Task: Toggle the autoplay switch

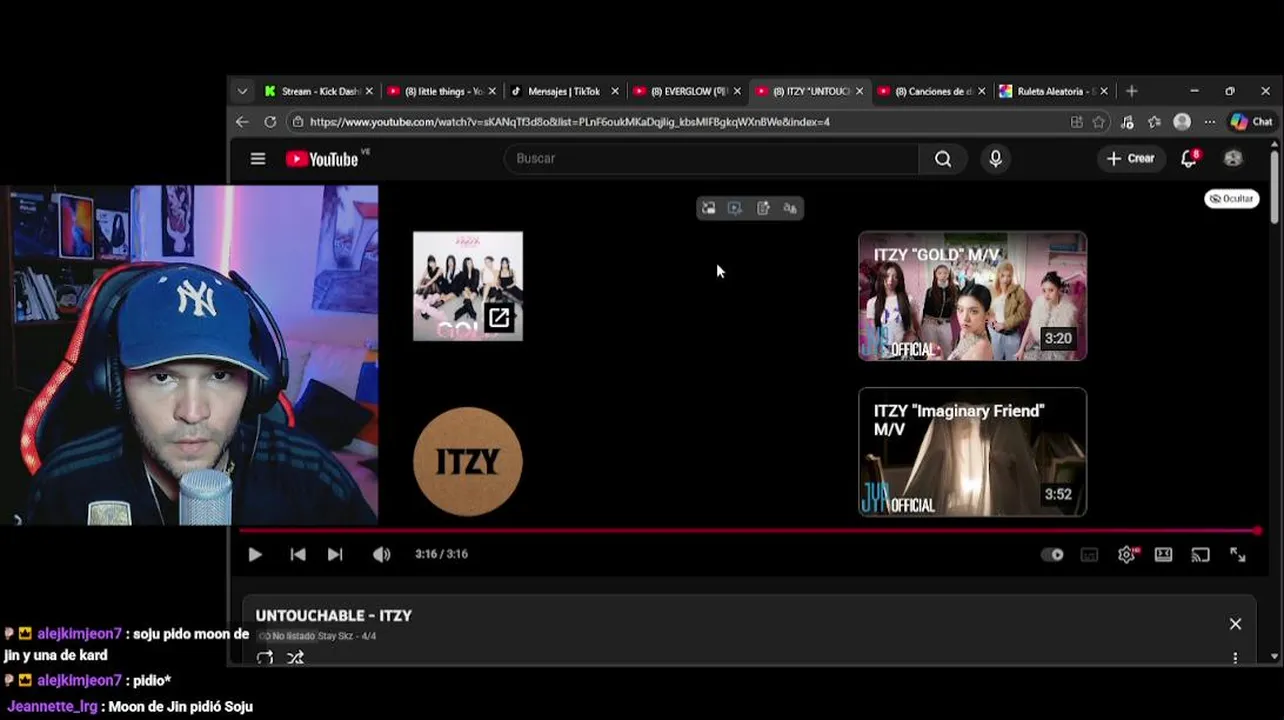Action: click(x=1052, y=555)
